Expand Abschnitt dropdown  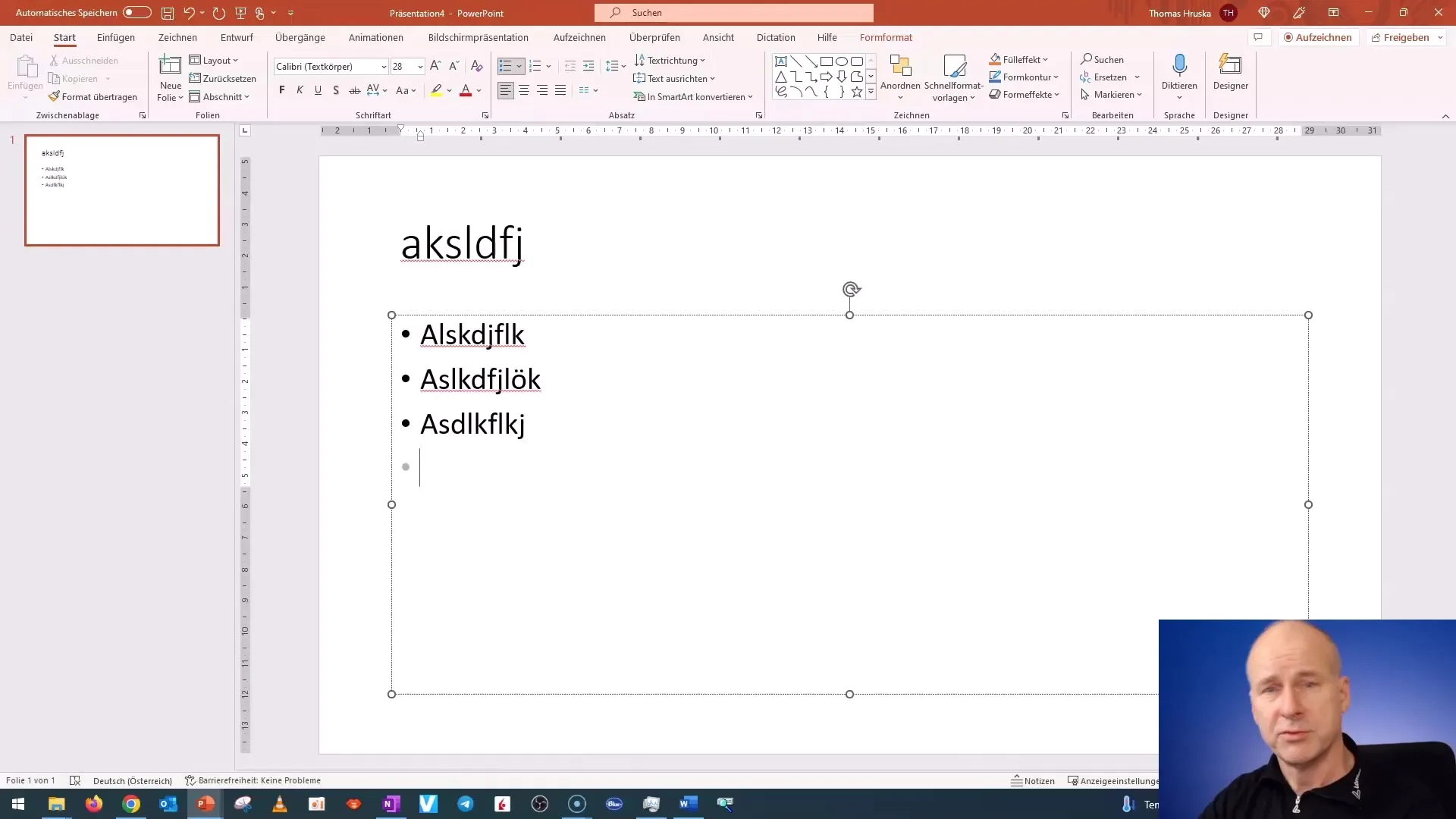click(219, 97)
